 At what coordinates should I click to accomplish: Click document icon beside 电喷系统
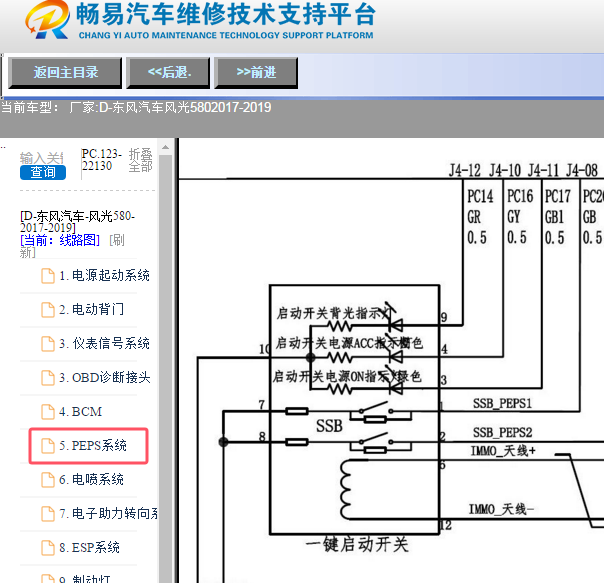point(48,479)
